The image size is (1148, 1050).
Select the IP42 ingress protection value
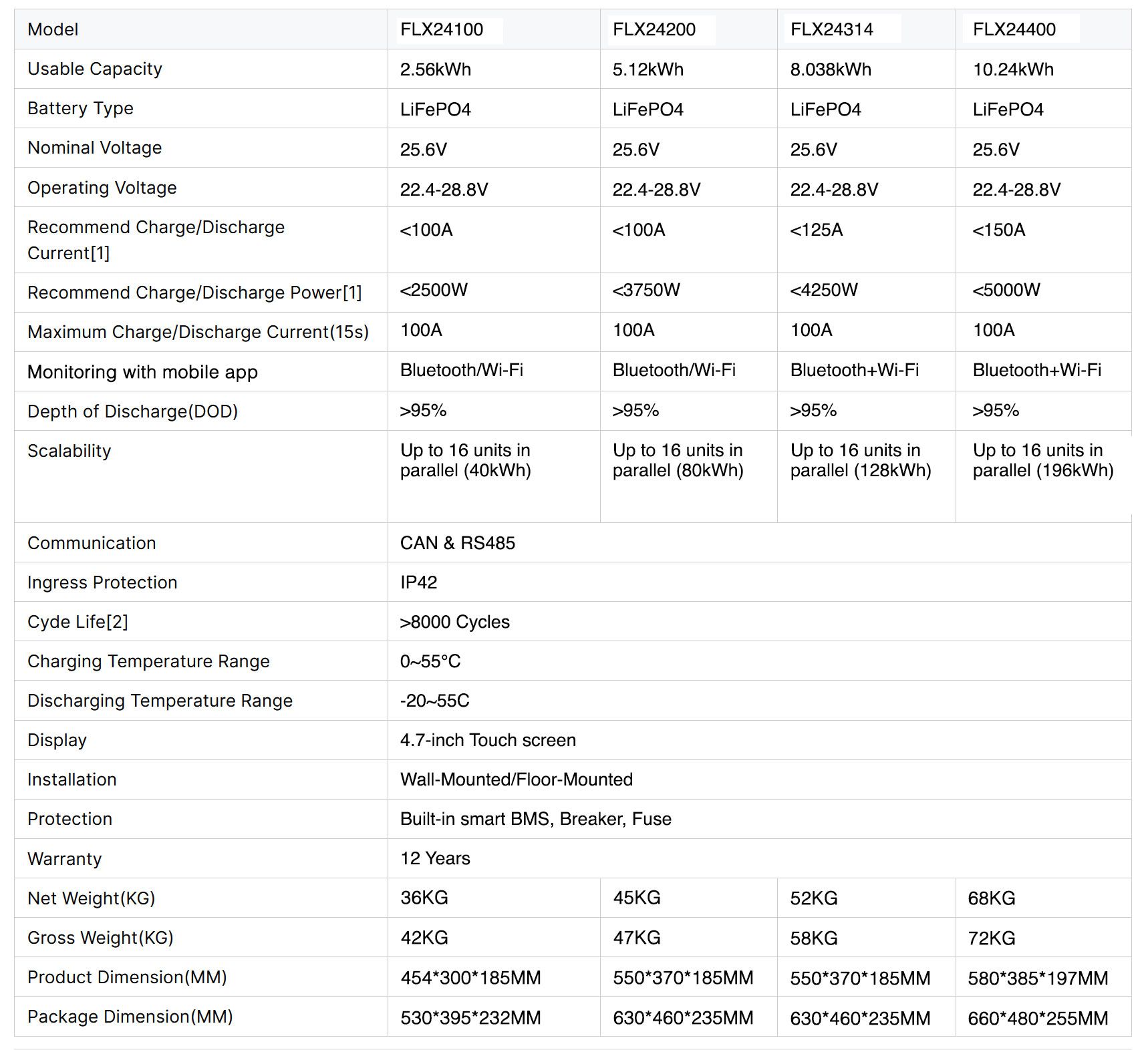[418, 582]
